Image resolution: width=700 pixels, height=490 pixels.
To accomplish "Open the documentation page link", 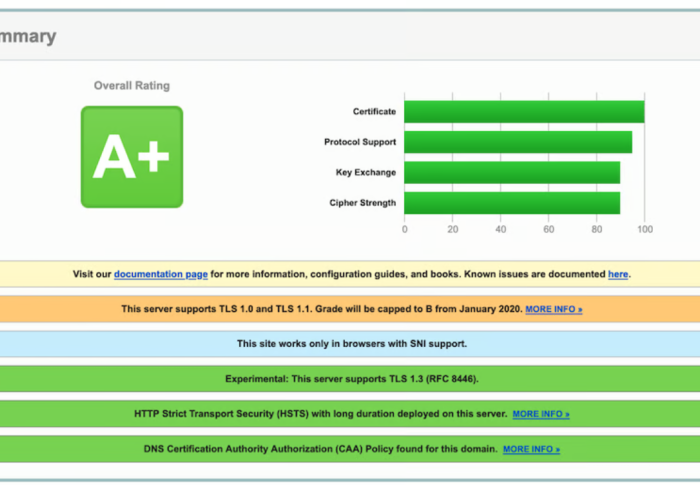I will coord(161,274).
